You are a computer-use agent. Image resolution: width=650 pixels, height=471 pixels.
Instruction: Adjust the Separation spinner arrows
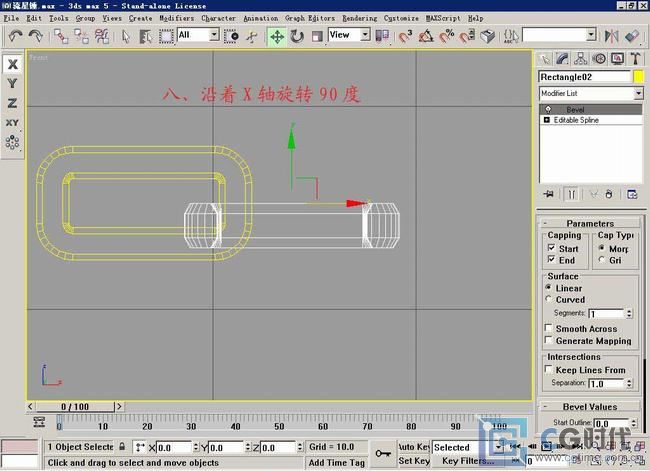coord(629,384)
